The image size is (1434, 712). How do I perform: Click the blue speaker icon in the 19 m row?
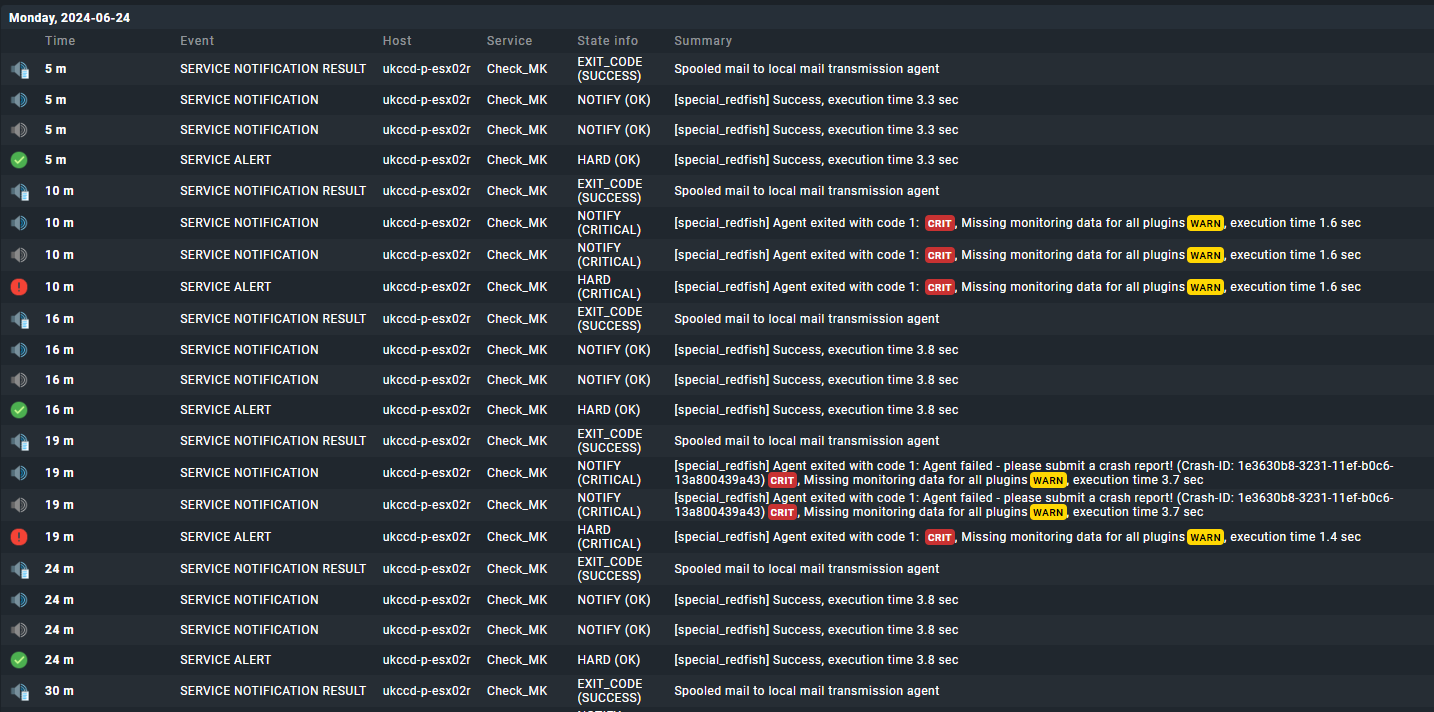tap(19, 473)
